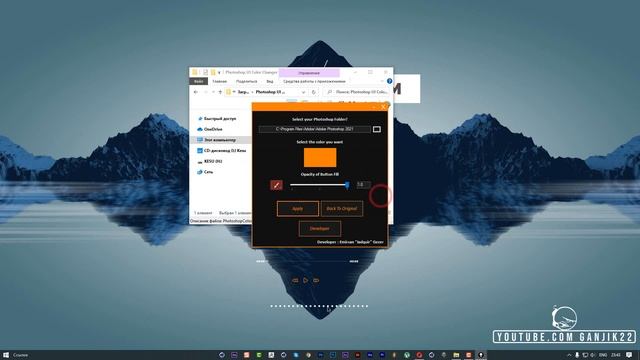
Task: Click the Photoshop folder path field
Action: click(x=315, y=129)
